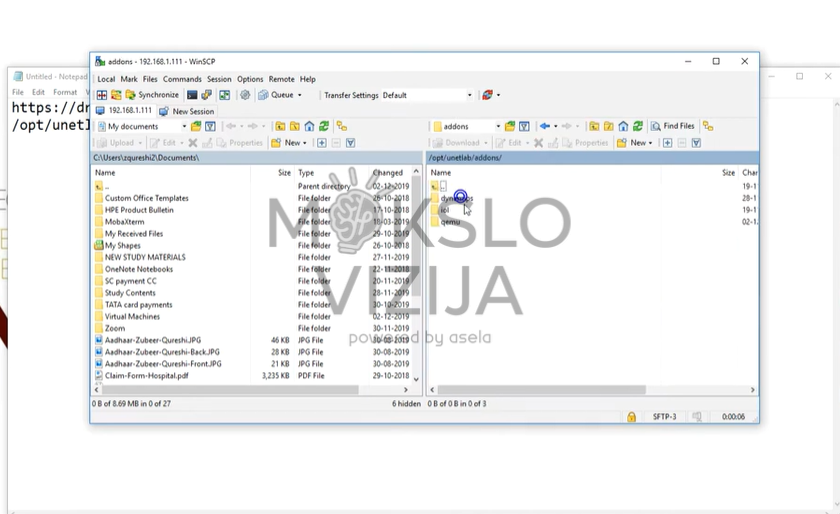840x514 pixels.
Task: Select the MobaXterm folder
Action: 124,222
